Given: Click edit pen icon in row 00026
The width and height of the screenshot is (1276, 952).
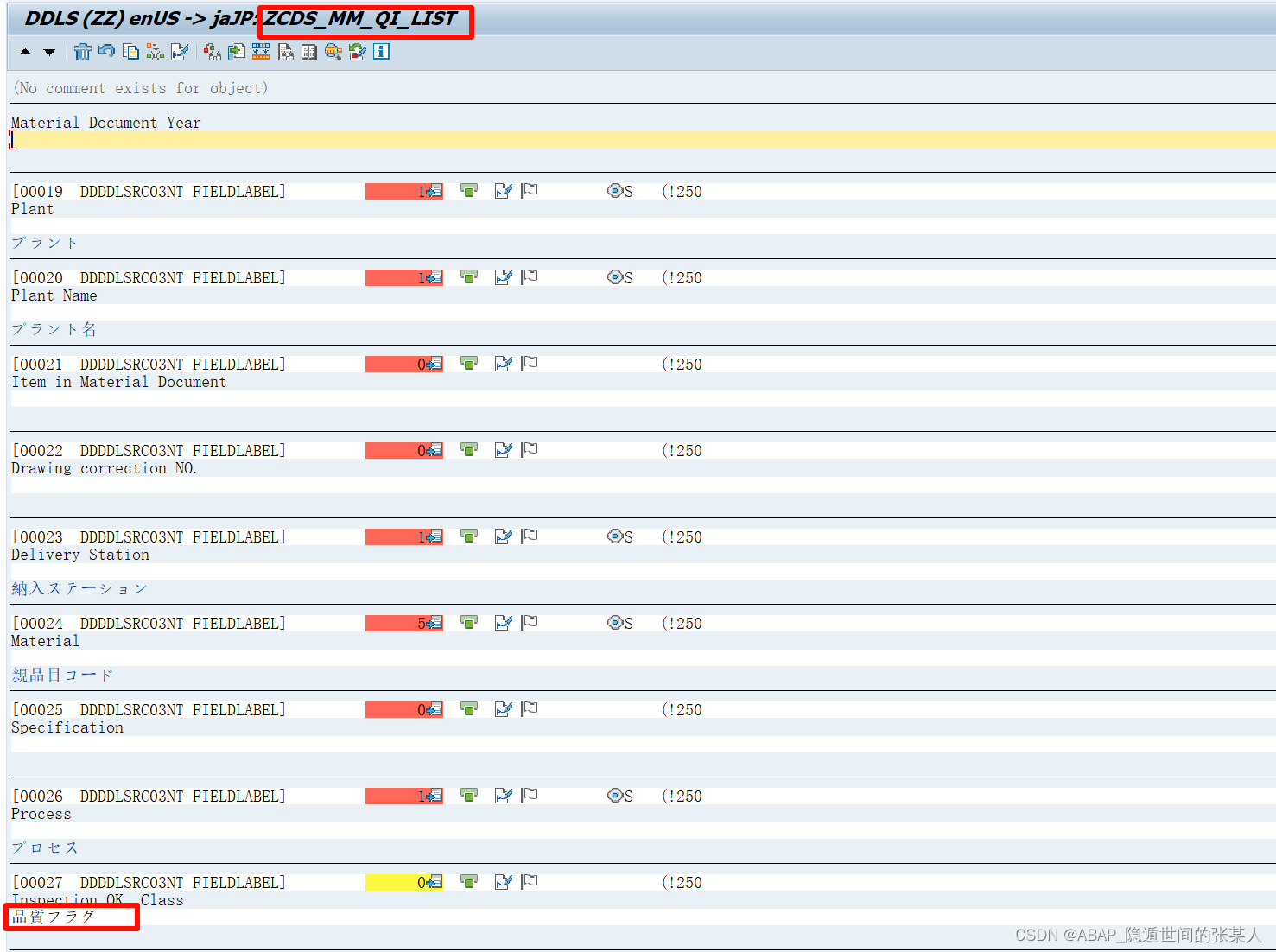Looking at the screenshot, I should [503, 796].
